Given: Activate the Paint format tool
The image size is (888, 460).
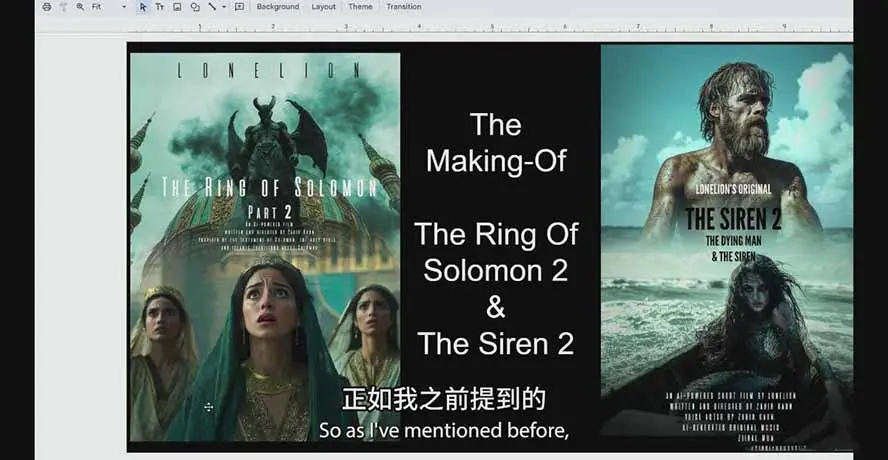Looking at the screenshot, I should click(62, 7).
